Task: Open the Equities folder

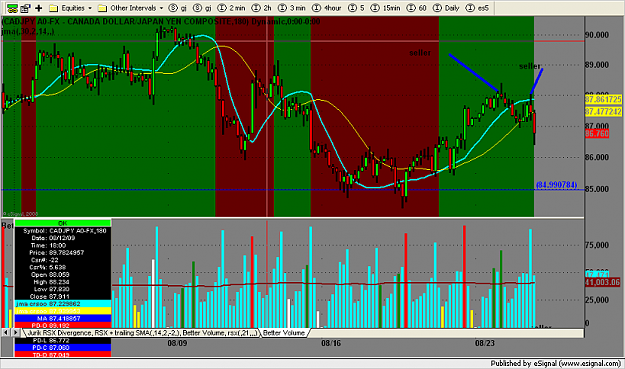Action: [67, 8]
